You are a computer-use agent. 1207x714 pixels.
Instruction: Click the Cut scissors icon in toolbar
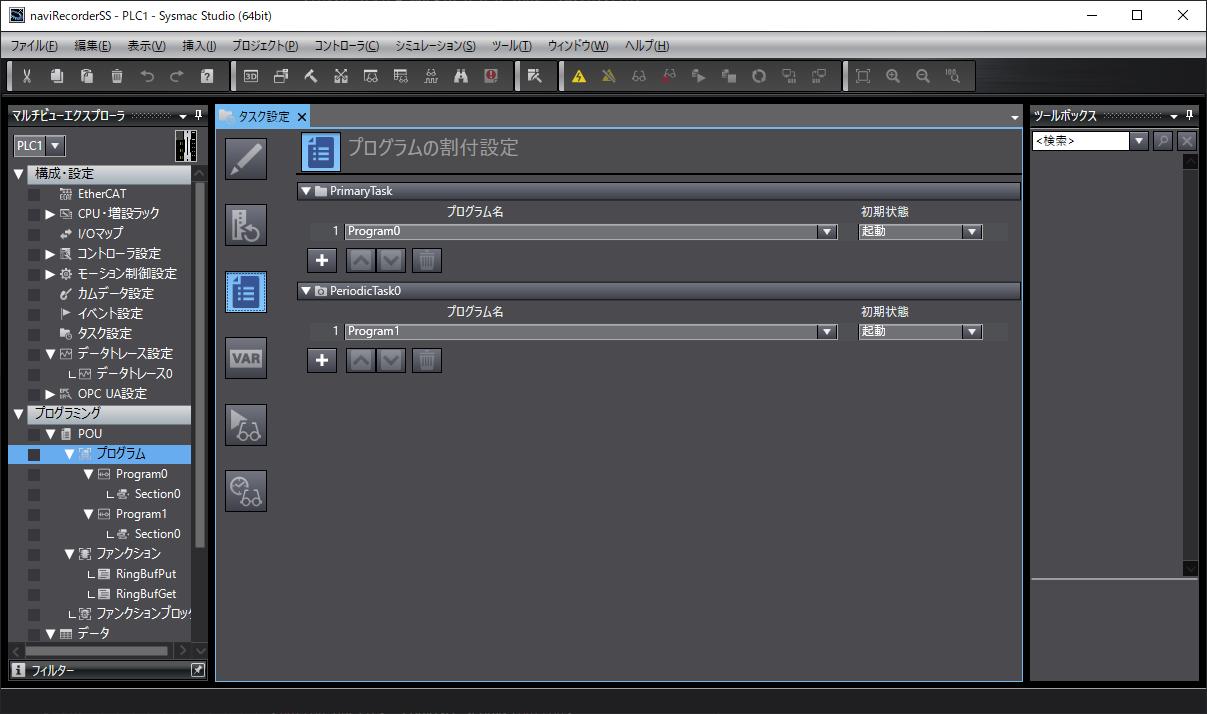pyautogui.click(x=28, y=76)
